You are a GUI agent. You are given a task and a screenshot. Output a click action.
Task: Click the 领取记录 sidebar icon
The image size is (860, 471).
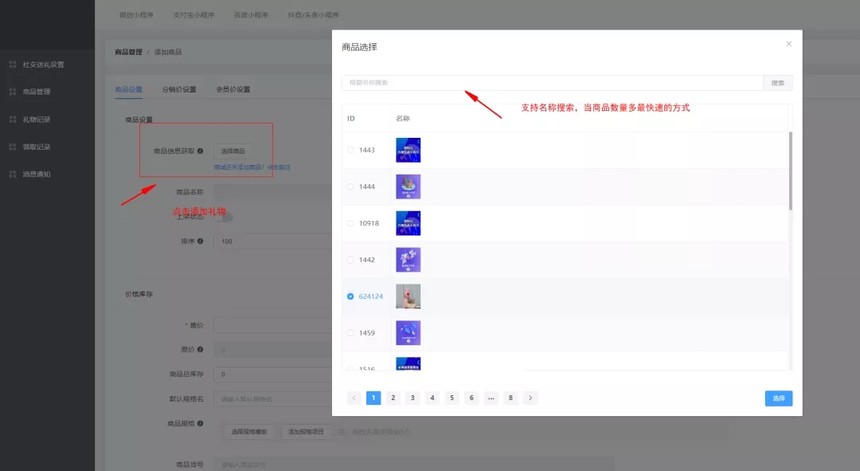click(x=13, y=147)
